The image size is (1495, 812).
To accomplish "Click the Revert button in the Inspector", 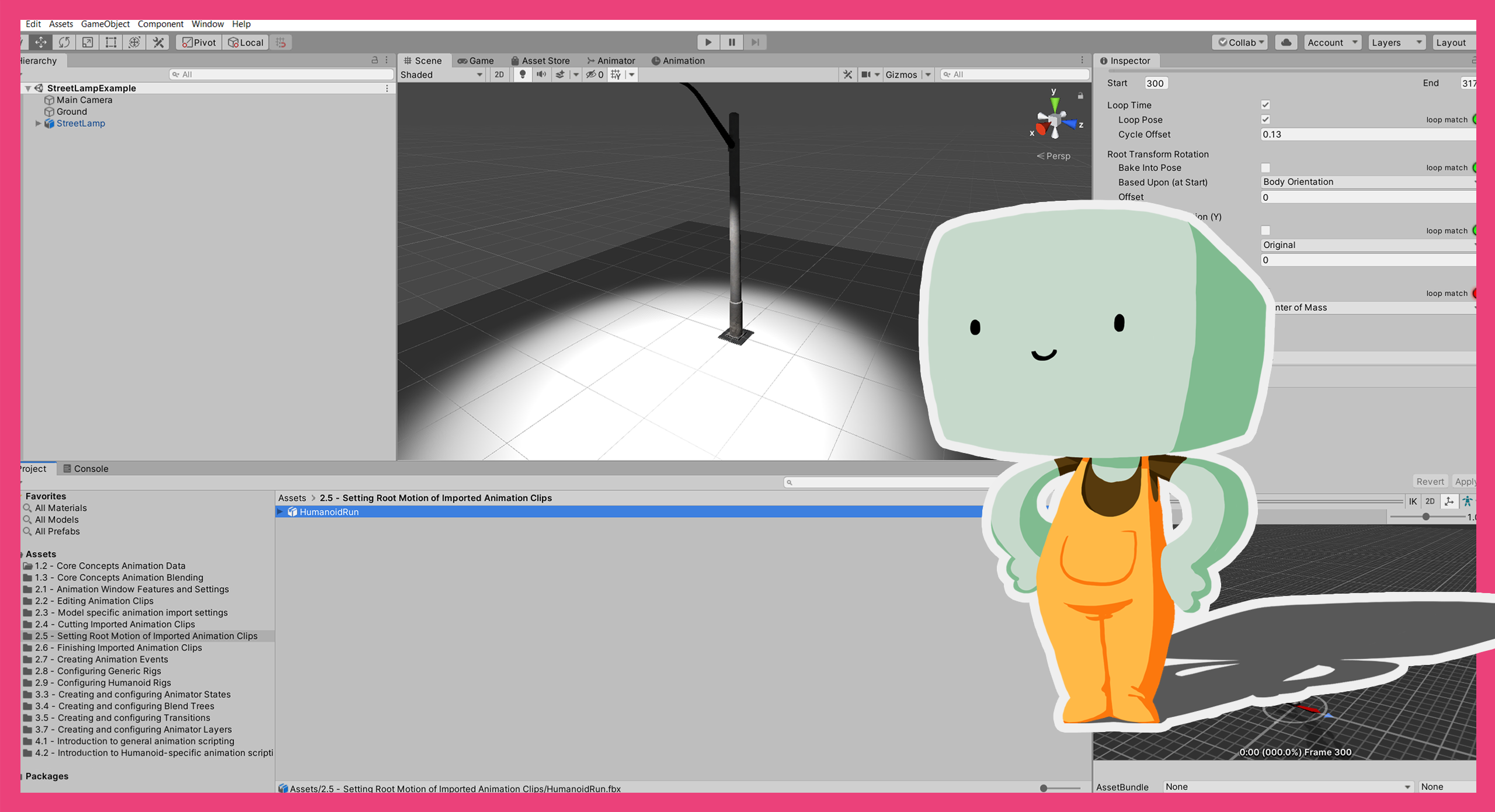I will click(1430, 481).
